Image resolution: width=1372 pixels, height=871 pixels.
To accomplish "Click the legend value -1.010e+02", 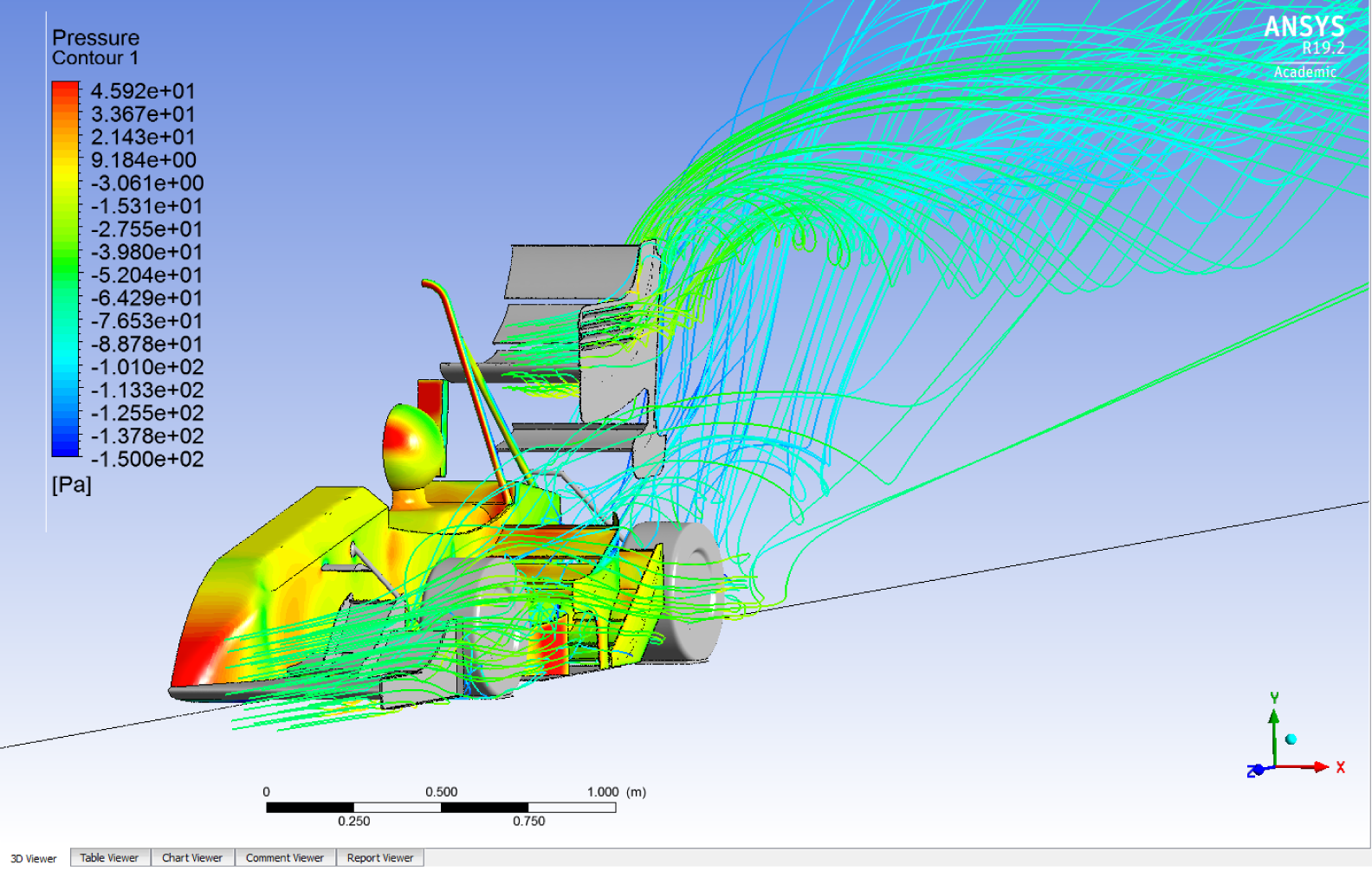I will 147,367.
